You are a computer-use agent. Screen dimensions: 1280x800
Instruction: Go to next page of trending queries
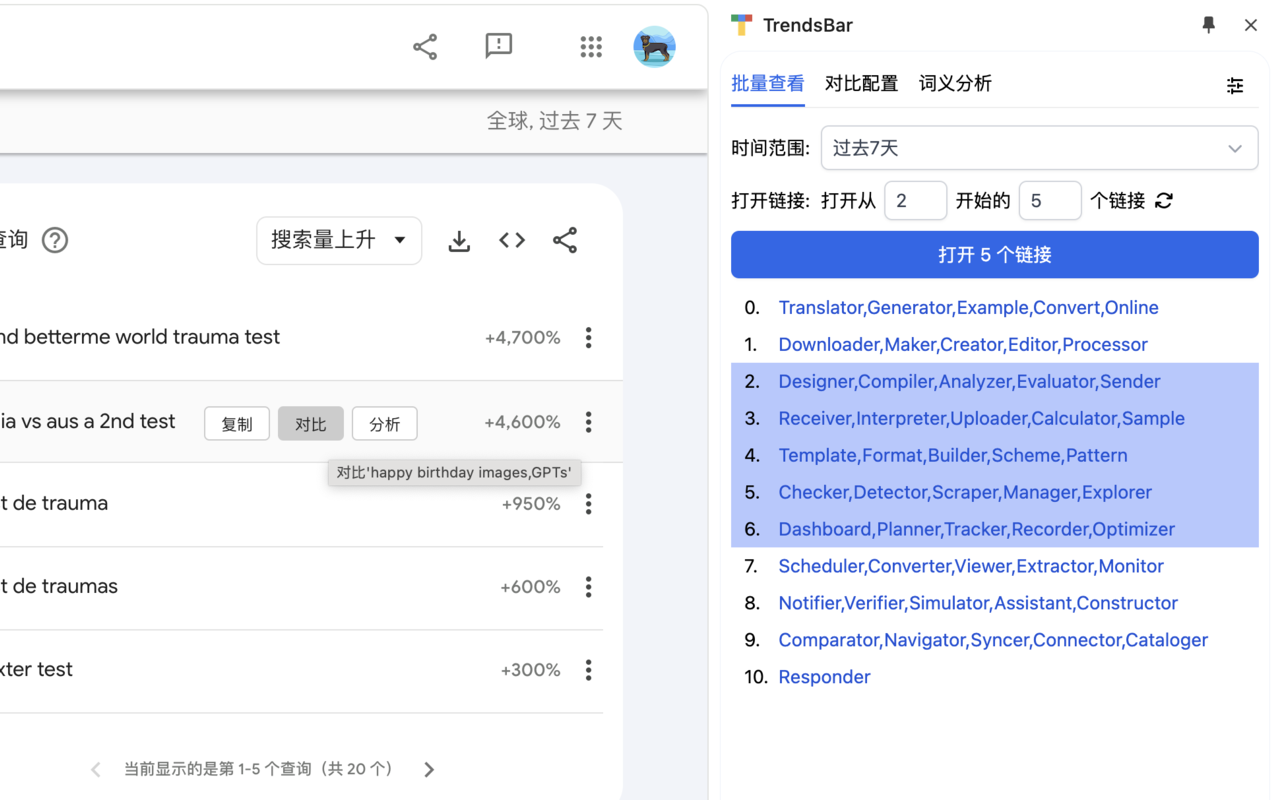428,769
